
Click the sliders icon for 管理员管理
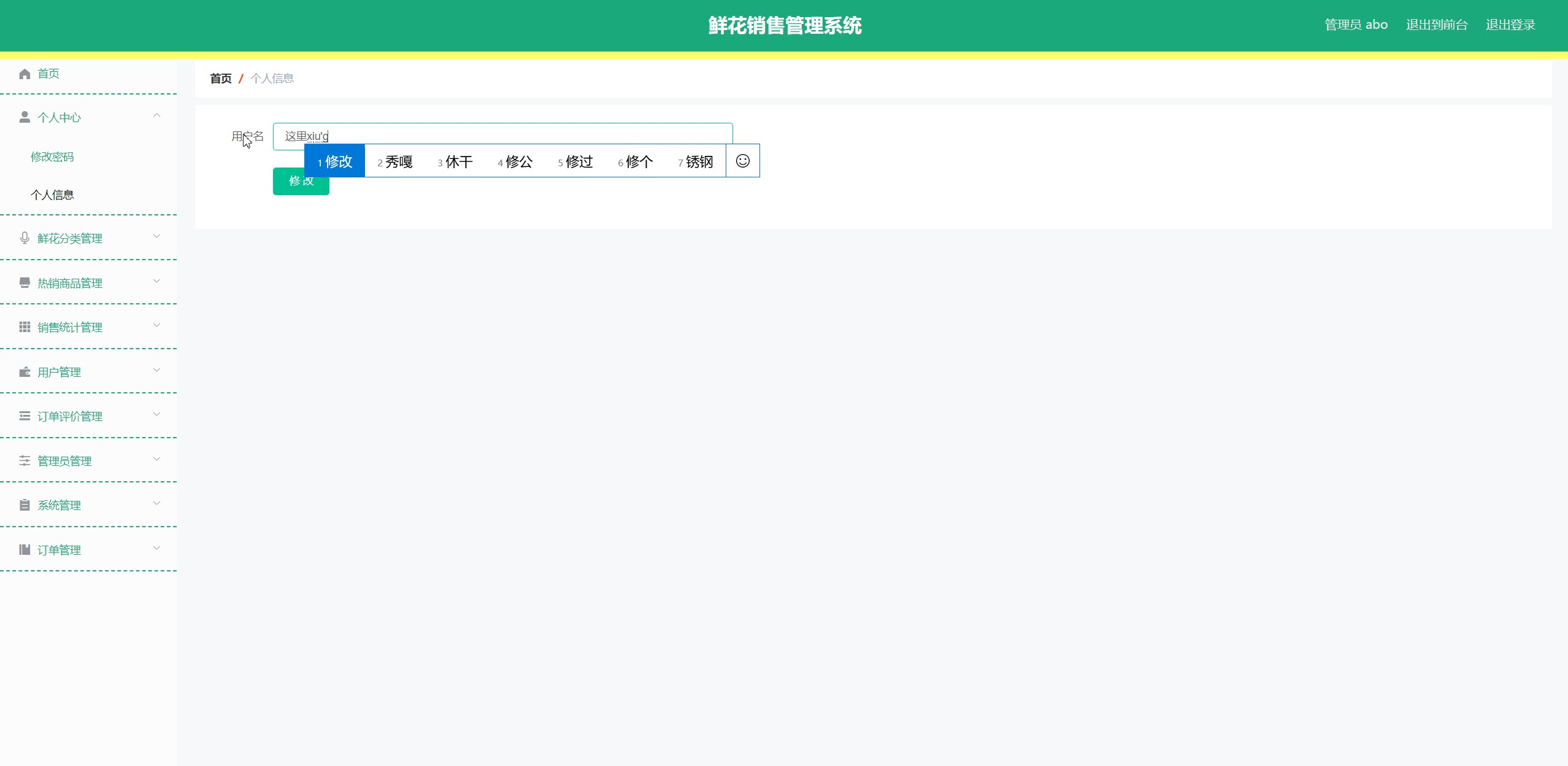click(25, 461)
